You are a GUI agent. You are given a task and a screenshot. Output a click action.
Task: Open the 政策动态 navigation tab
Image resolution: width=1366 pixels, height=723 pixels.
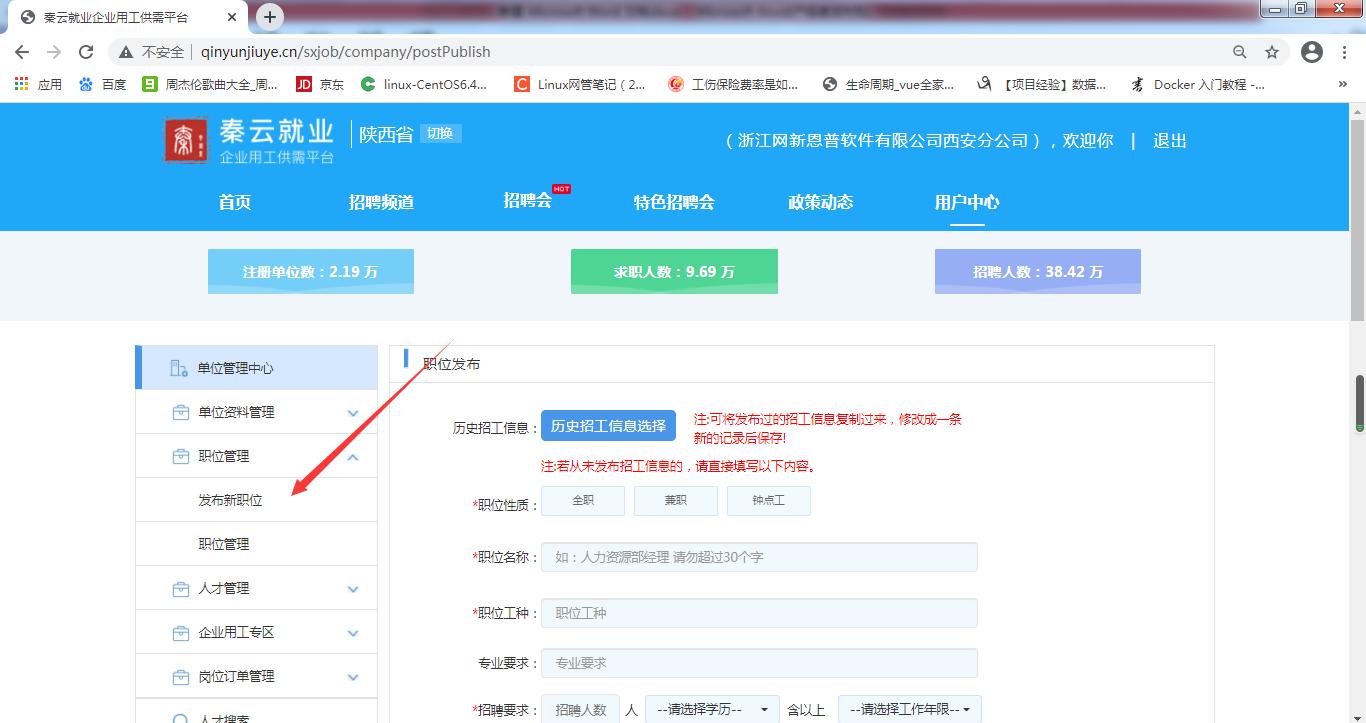[x=821, y=202]
